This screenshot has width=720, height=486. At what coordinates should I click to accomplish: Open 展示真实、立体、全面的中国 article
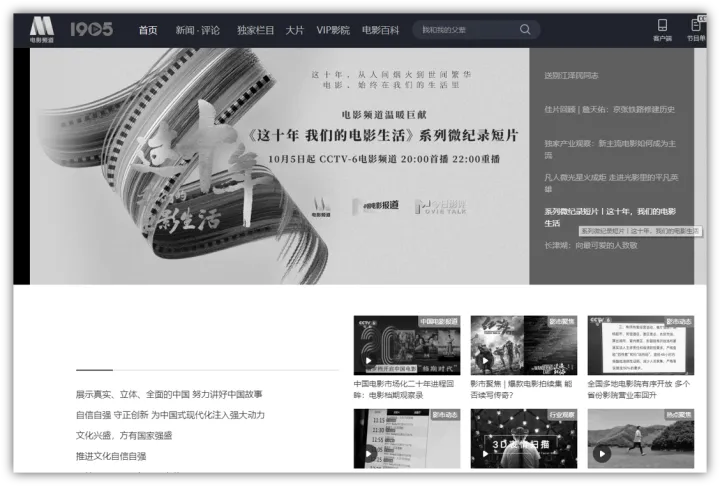point(169,394)
